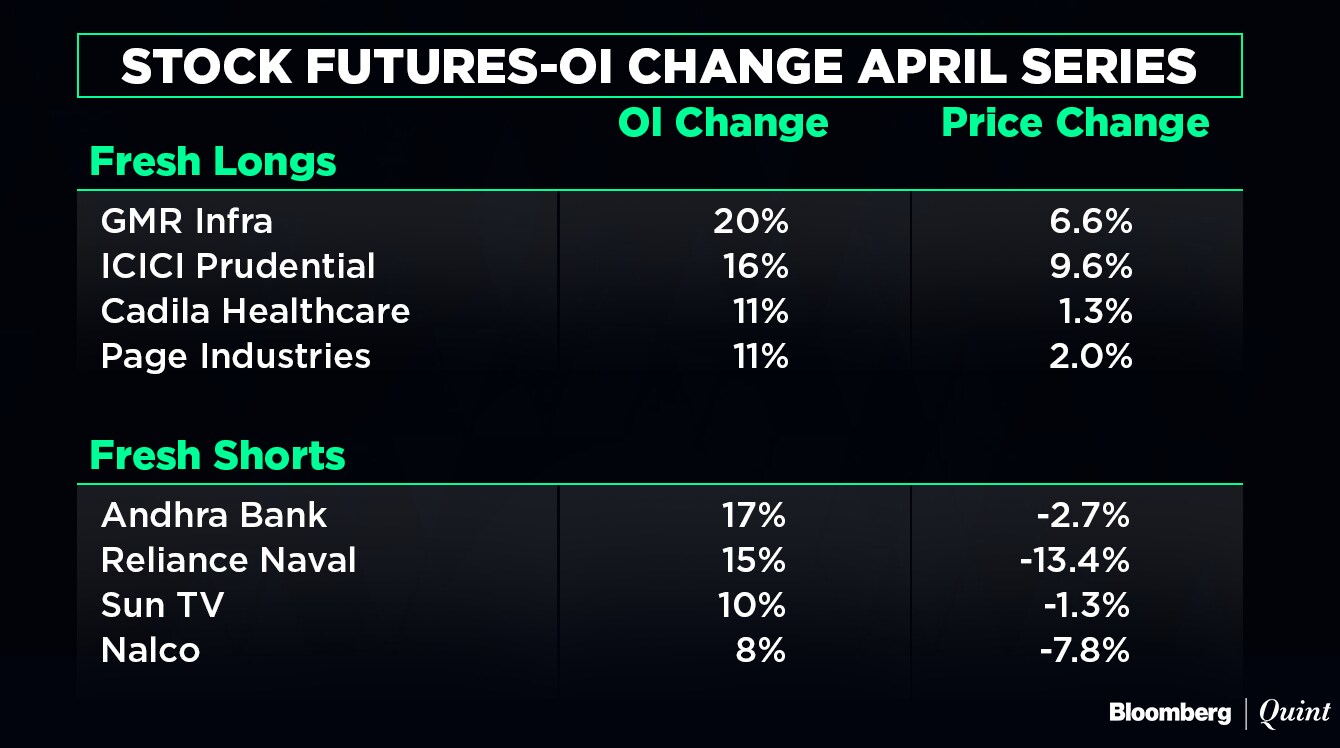The width and height of the screenshot is (1340, 748).
Task: Click ICICI Prudential's 9.6% price change
Action: pyautogui.click(x=1094, y=266)
